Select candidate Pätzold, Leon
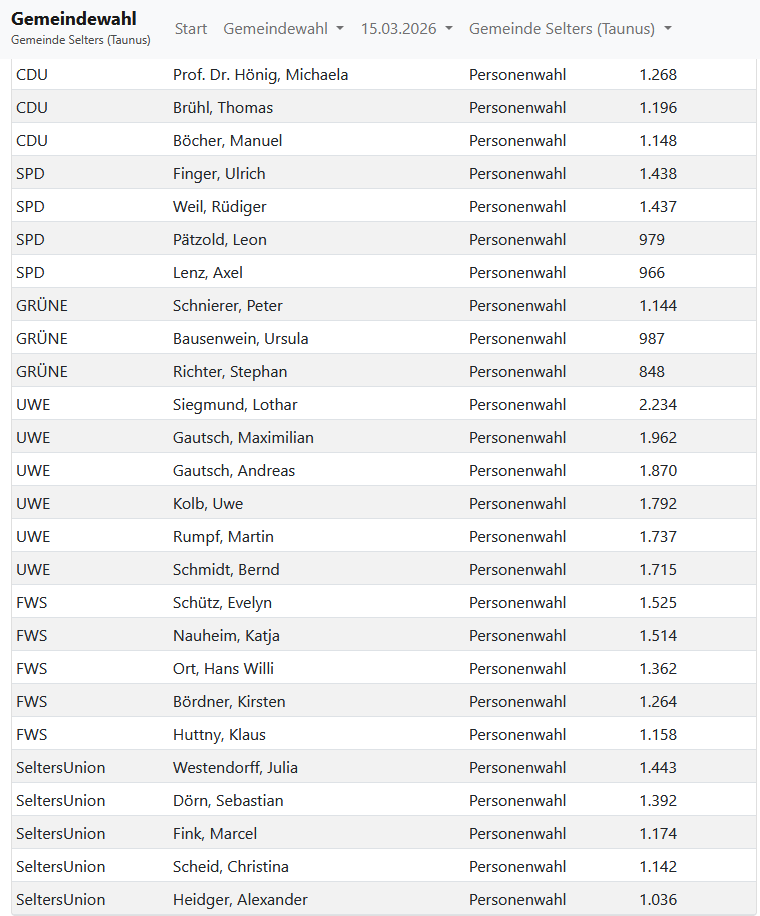Viewport: 760px width, 916px height. [220, 240]
